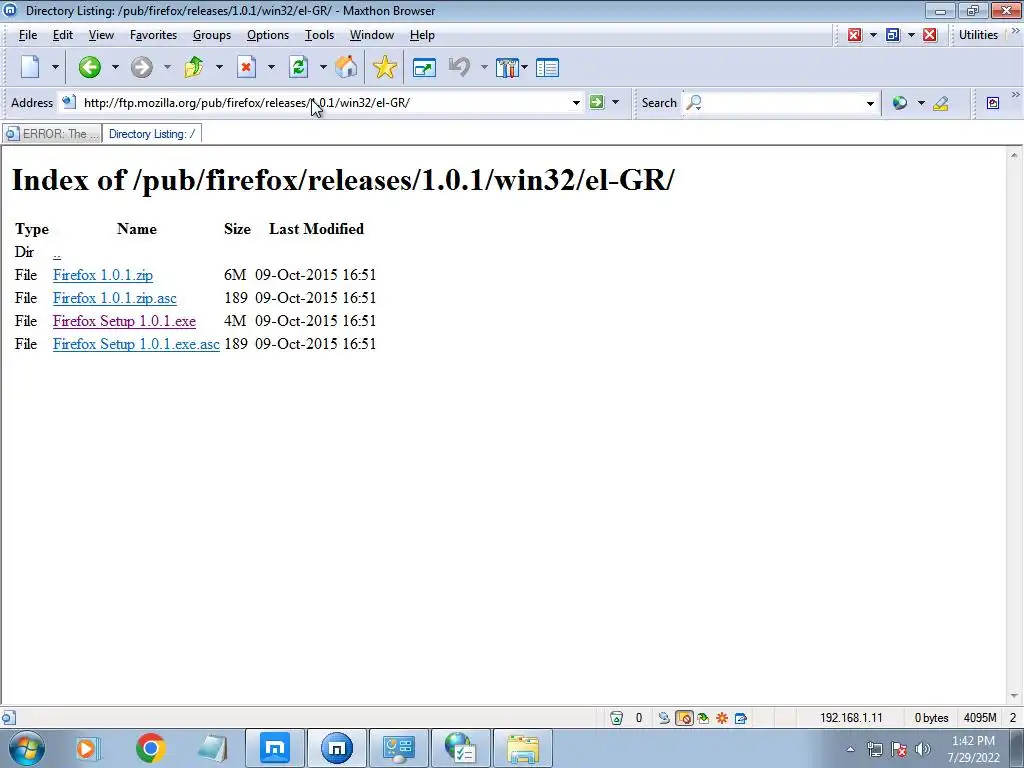Click the red X close tab icon
This screenshot has width=1024, height=768.
point(854,35)
